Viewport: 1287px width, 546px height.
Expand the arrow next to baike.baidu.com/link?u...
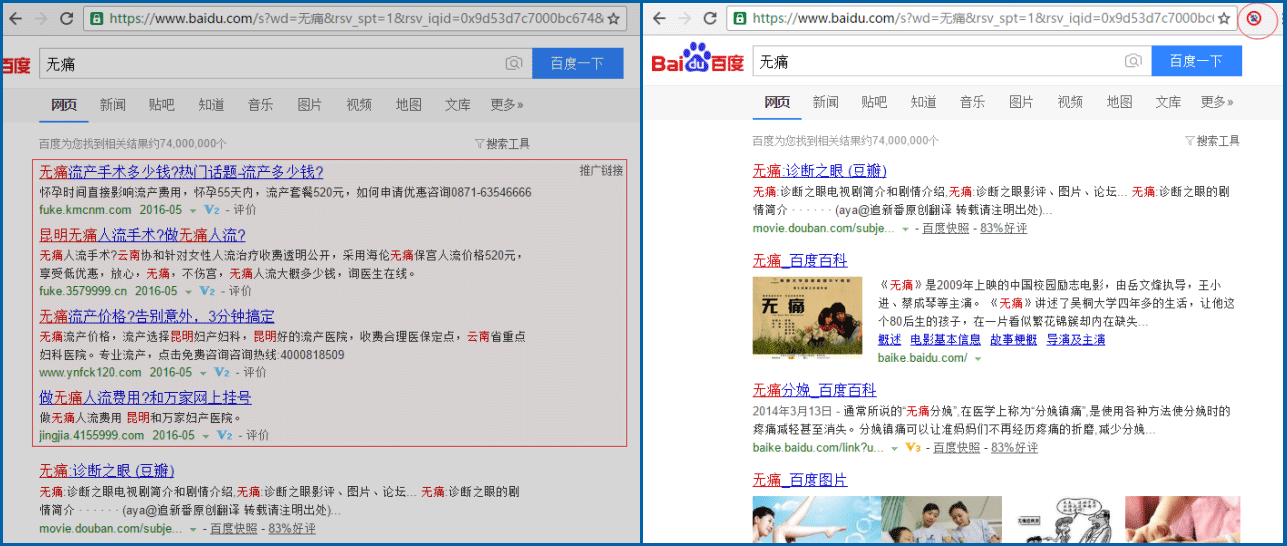[894, 448]
